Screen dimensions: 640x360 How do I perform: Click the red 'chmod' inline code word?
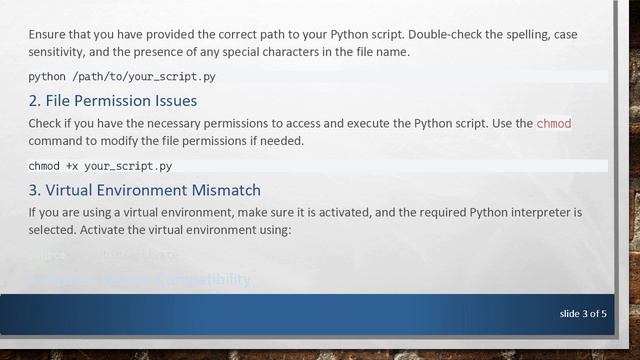[x=554, y=123]
